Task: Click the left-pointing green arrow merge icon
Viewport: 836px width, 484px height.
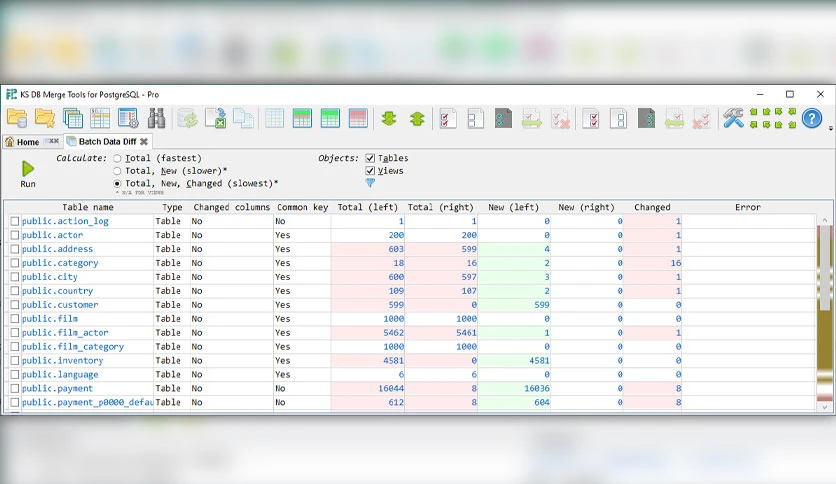Action: tap(674, 118)
